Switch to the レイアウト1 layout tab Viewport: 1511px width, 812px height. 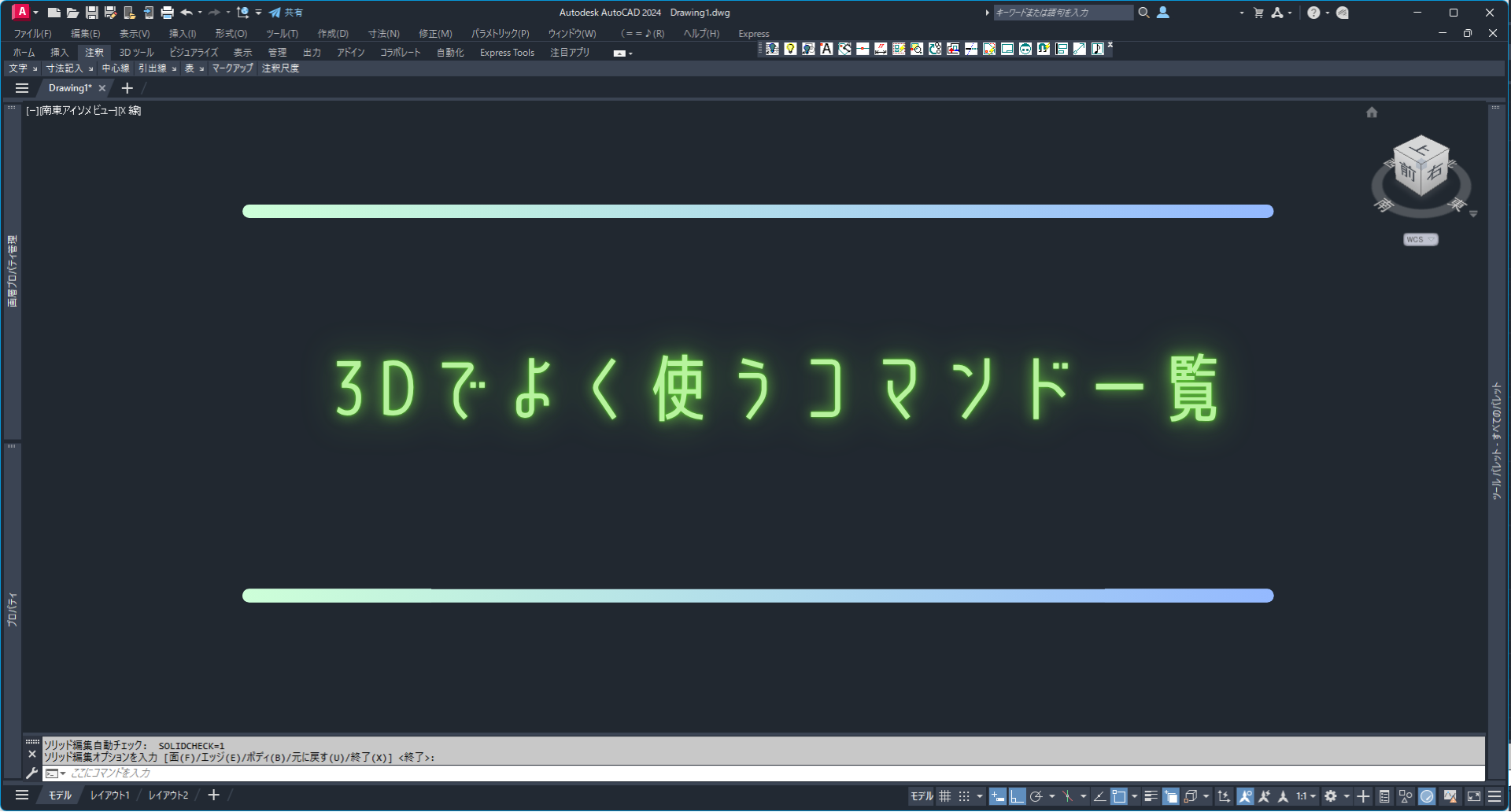(x=109, y=795)
